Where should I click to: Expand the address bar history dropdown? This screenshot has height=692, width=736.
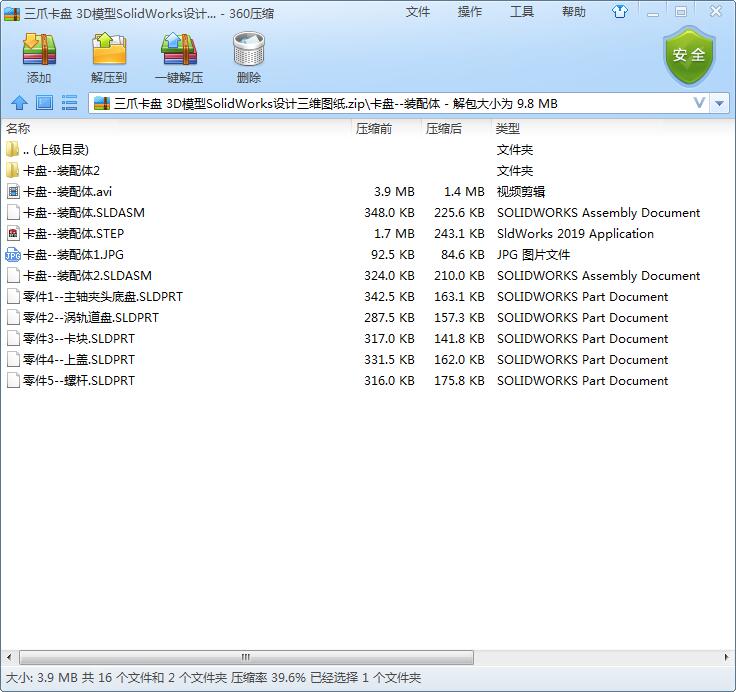point(720,103)
